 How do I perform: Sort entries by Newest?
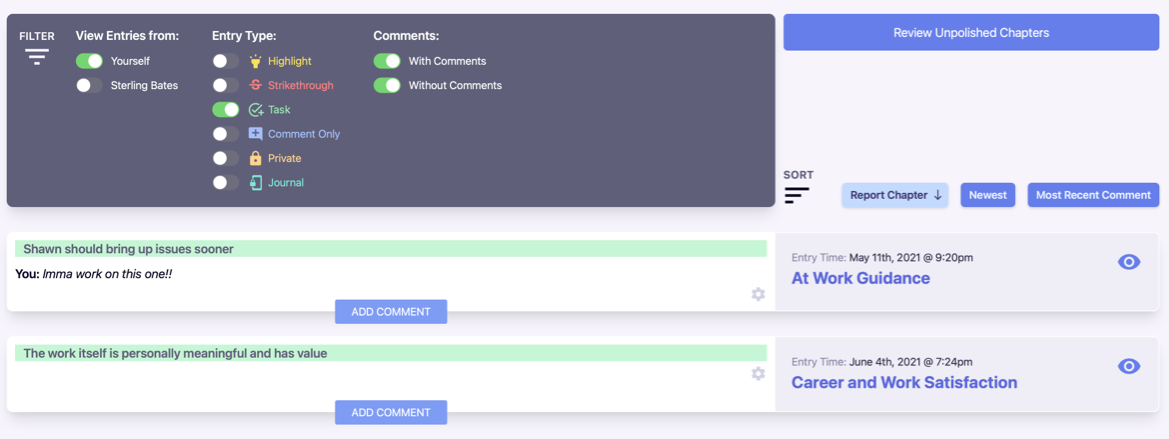987,195
